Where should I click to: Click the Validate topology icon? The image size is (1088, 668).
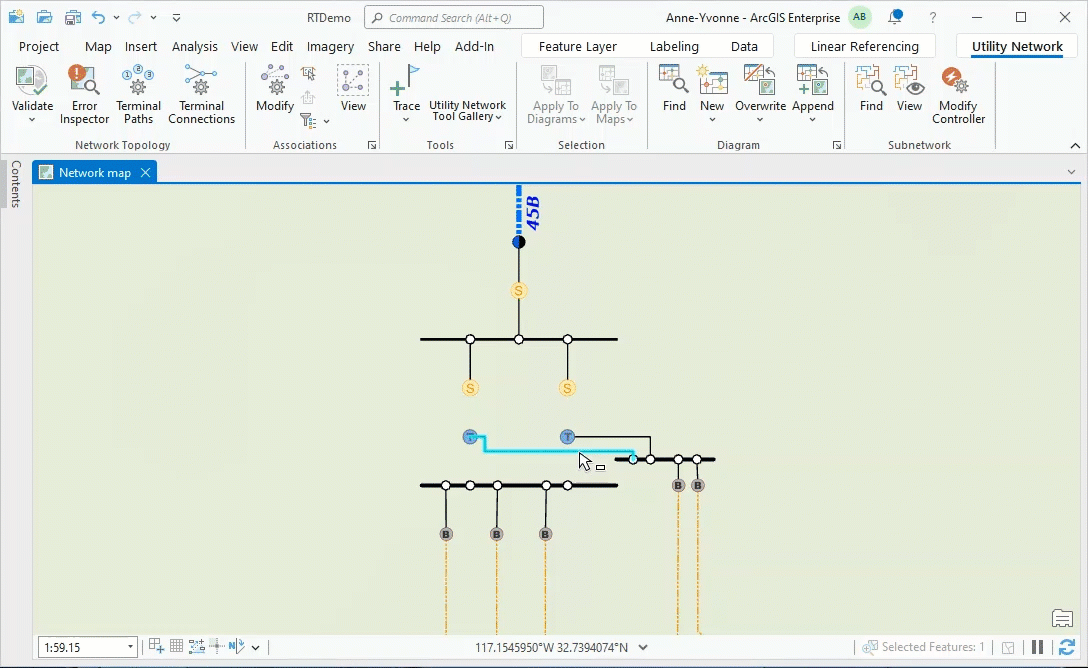point(32,81)
